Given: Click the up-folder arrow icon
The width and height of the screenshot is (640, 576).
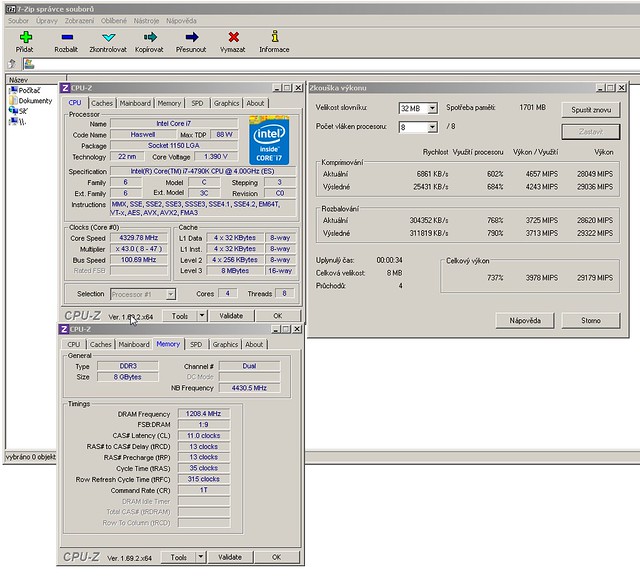Looking at the screenshot, I should click(x=12, y=63).
